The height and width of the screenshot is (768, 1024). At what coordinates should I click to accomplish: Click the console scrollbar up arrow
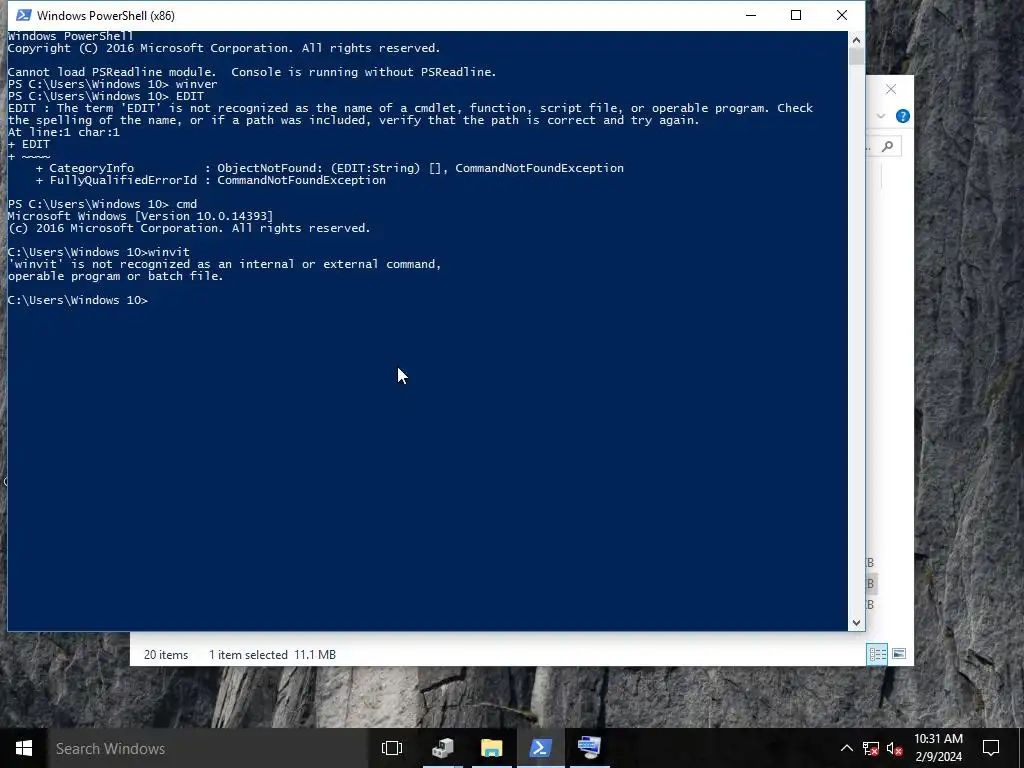856,40
